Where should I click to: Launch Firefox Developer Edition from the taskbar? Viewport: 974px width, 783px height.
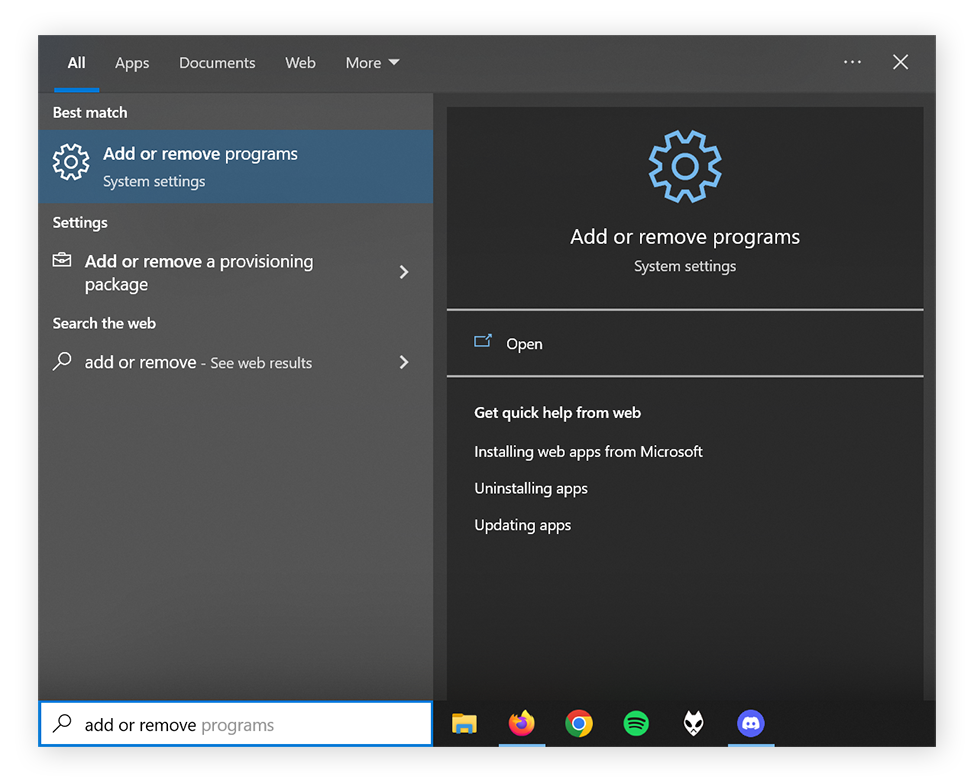(693, 723)
